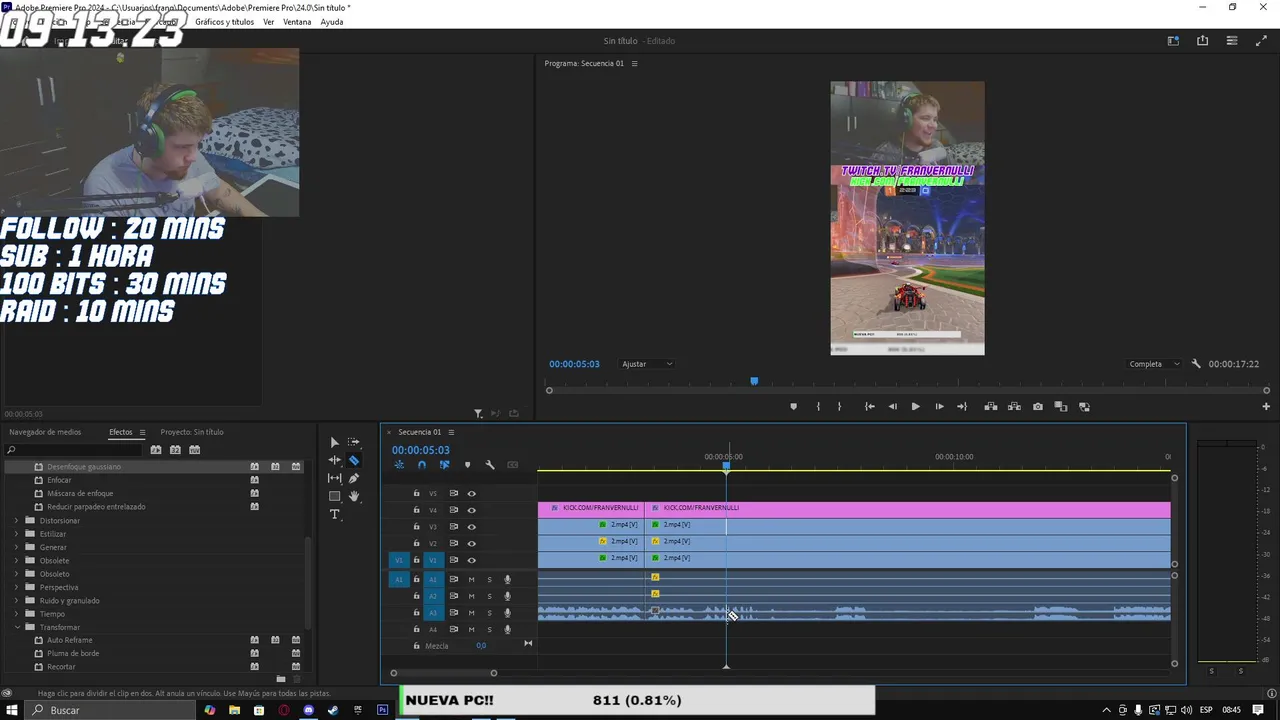Open the Program monitor button editor plus
The image size is (1280, 720).
point(1266,407)
